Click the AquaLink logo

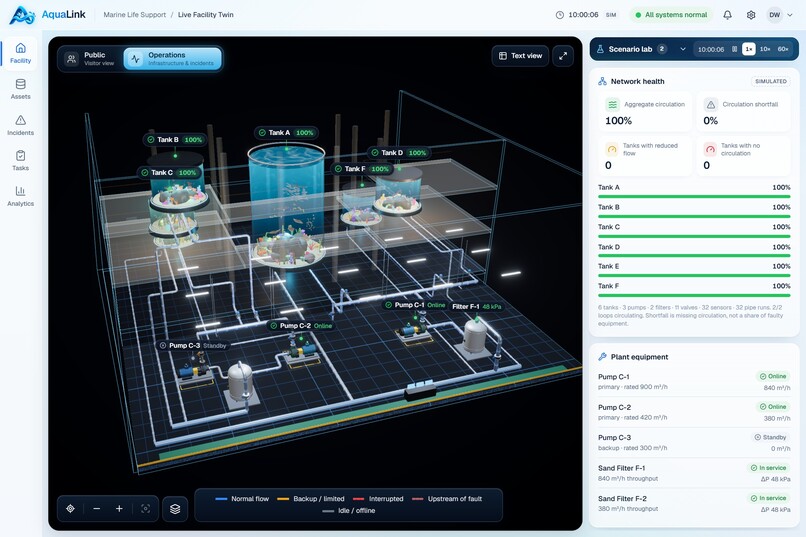(x=48, y=15)
